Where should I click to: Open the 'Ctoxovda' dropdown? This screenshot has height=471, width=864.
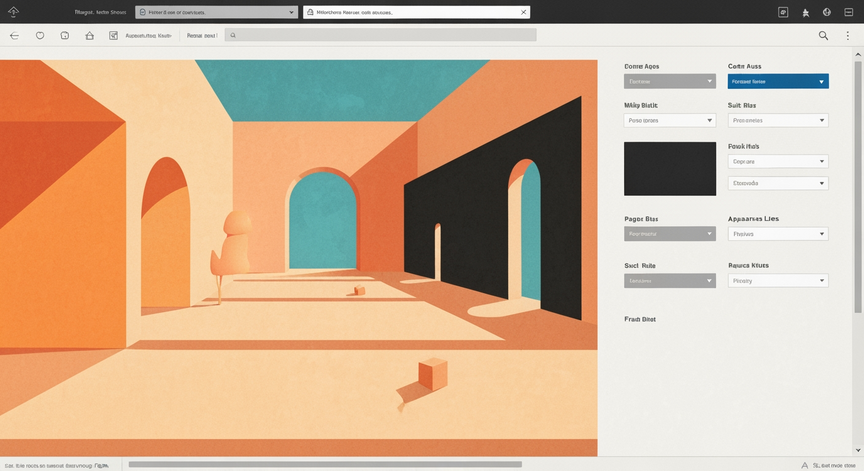click(778, 183)
